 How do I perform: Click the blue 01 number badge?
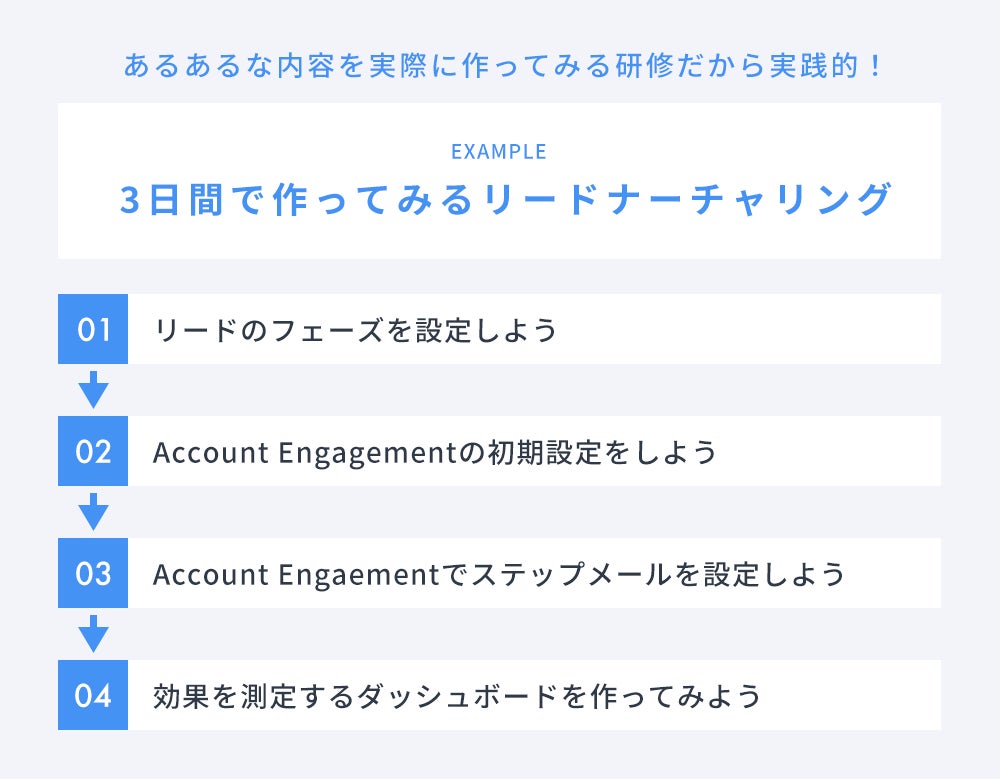tap(93, 329)
